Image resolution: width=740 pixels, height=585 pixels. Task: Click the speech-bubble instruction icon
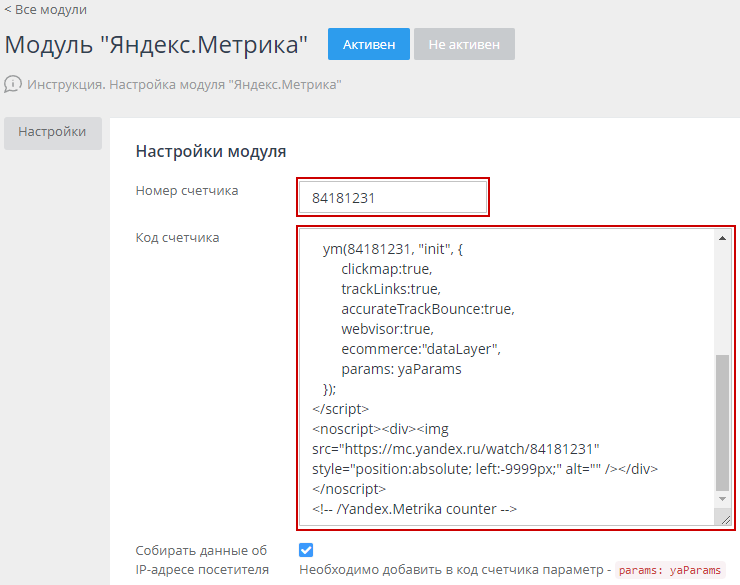[x=13, y=84]
